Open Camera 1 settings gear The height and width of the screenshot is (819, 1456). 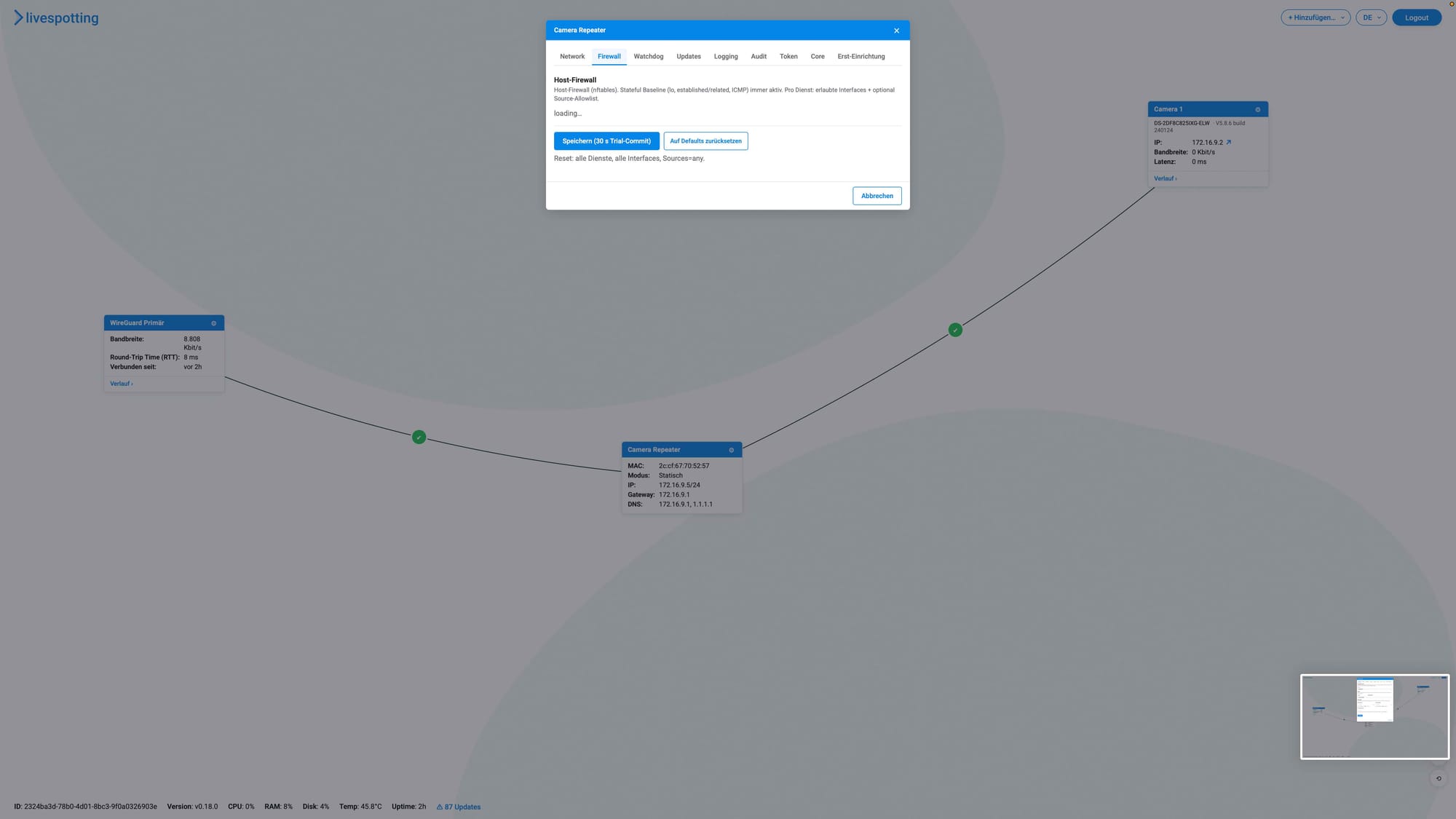pos(1258,109)
